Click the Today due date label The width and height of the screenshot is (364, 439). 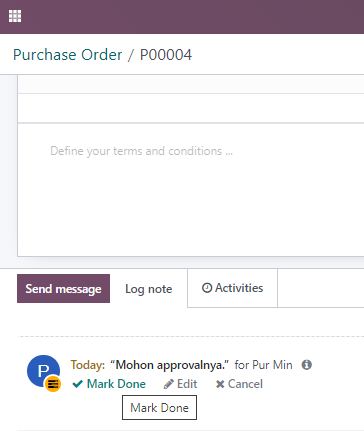pyautogui.click(x=88, y=365)
